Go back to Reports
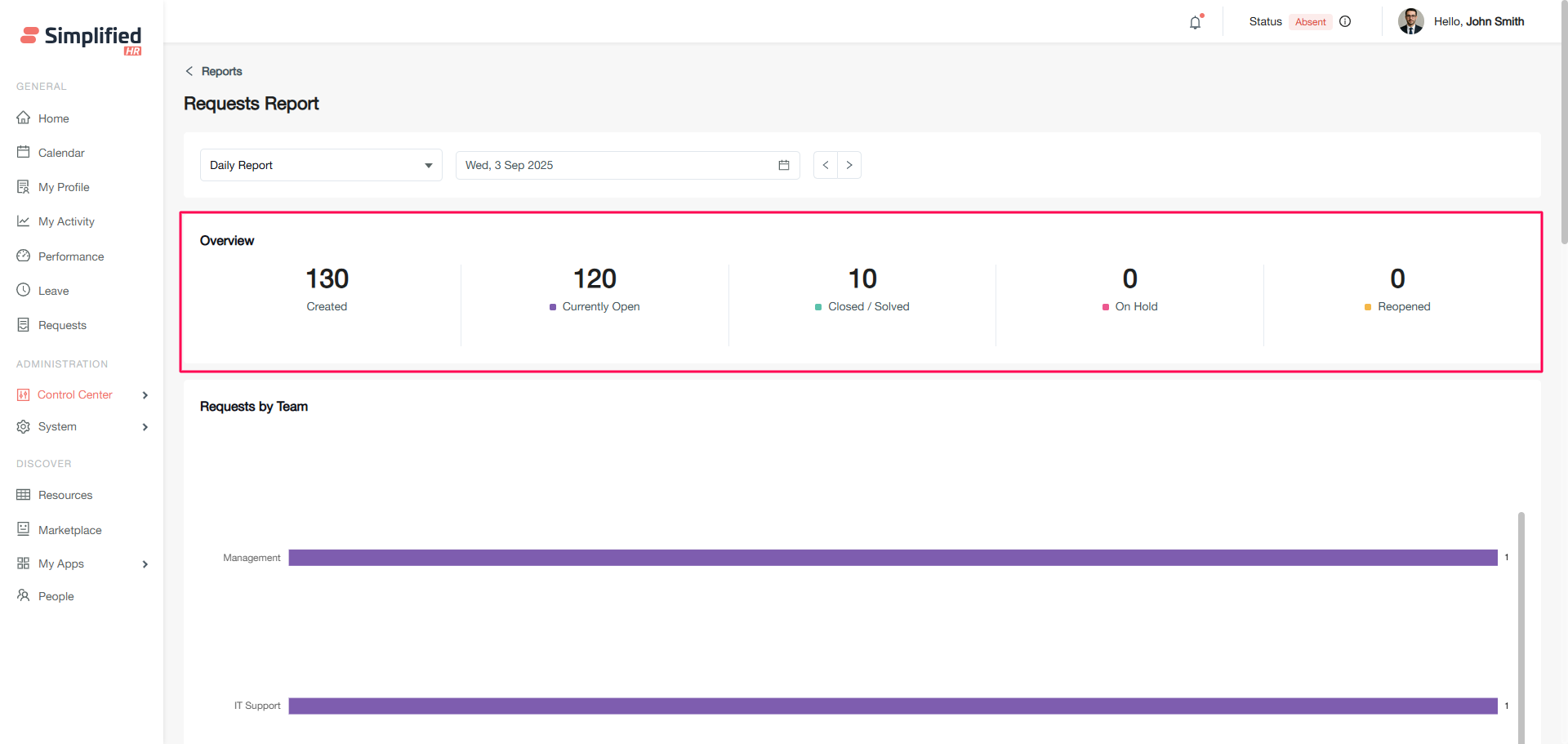Screen dimensions: 1568x744 [x=214, y=71]
